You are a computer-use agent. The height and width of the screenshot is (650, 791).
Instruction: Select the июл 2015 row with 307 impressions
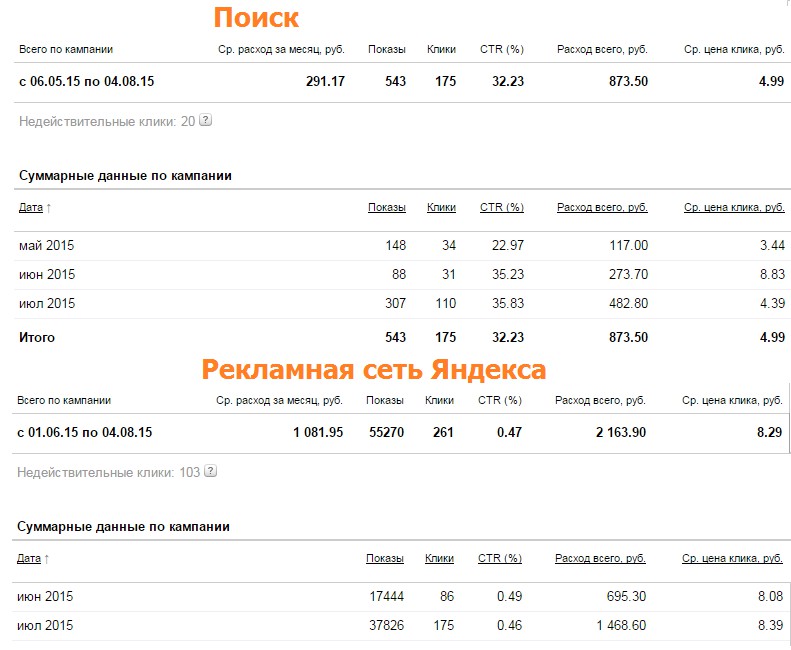402,303
